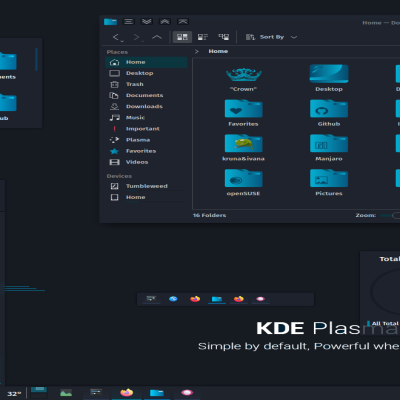Select the Manjaro folder icon
Screen dimensions: 400x400
point(329,143)
